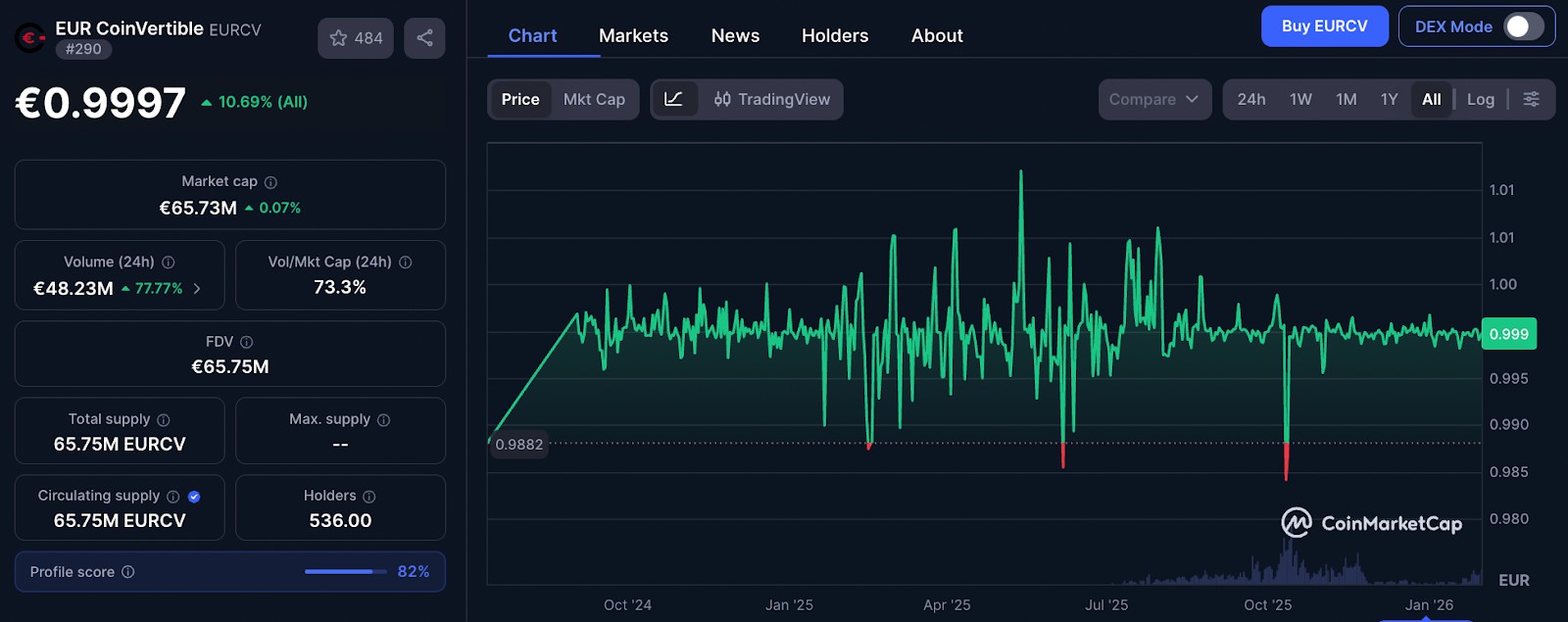Click the Profile score info icon

[x=128, y=572]
